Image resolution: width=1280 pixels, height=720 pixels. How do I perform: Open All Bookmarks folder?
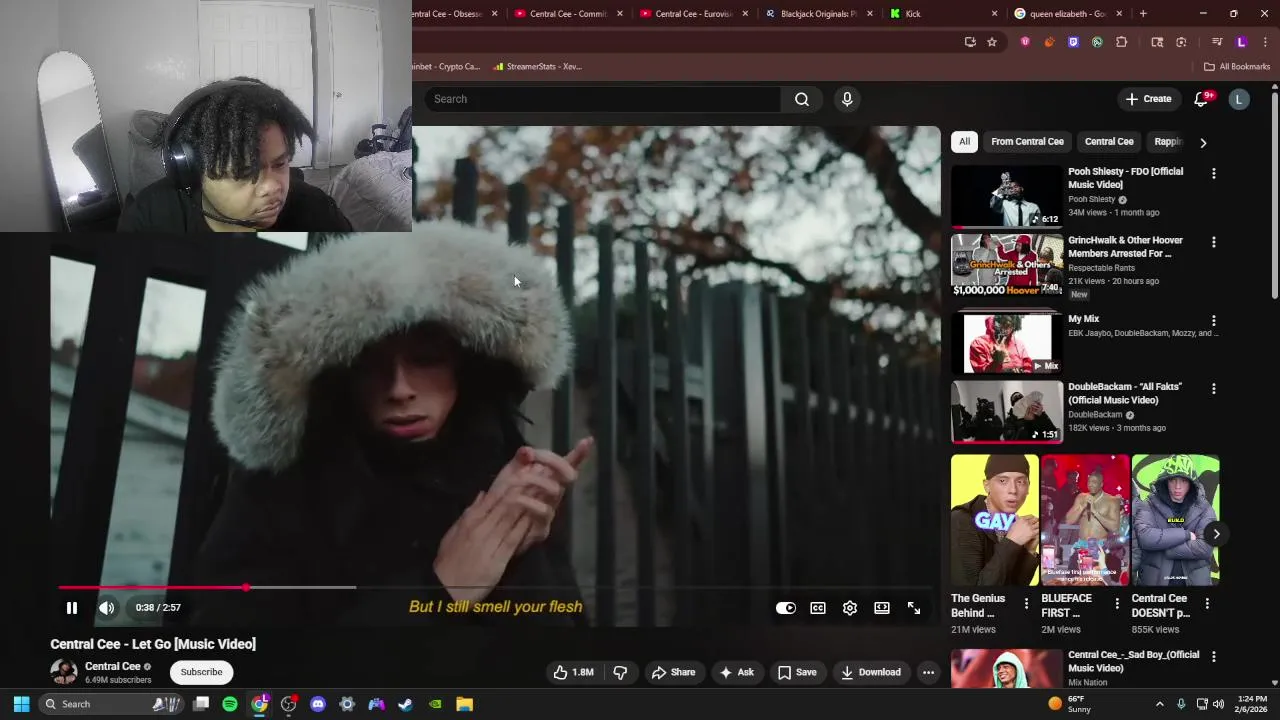click(1237, 67)
